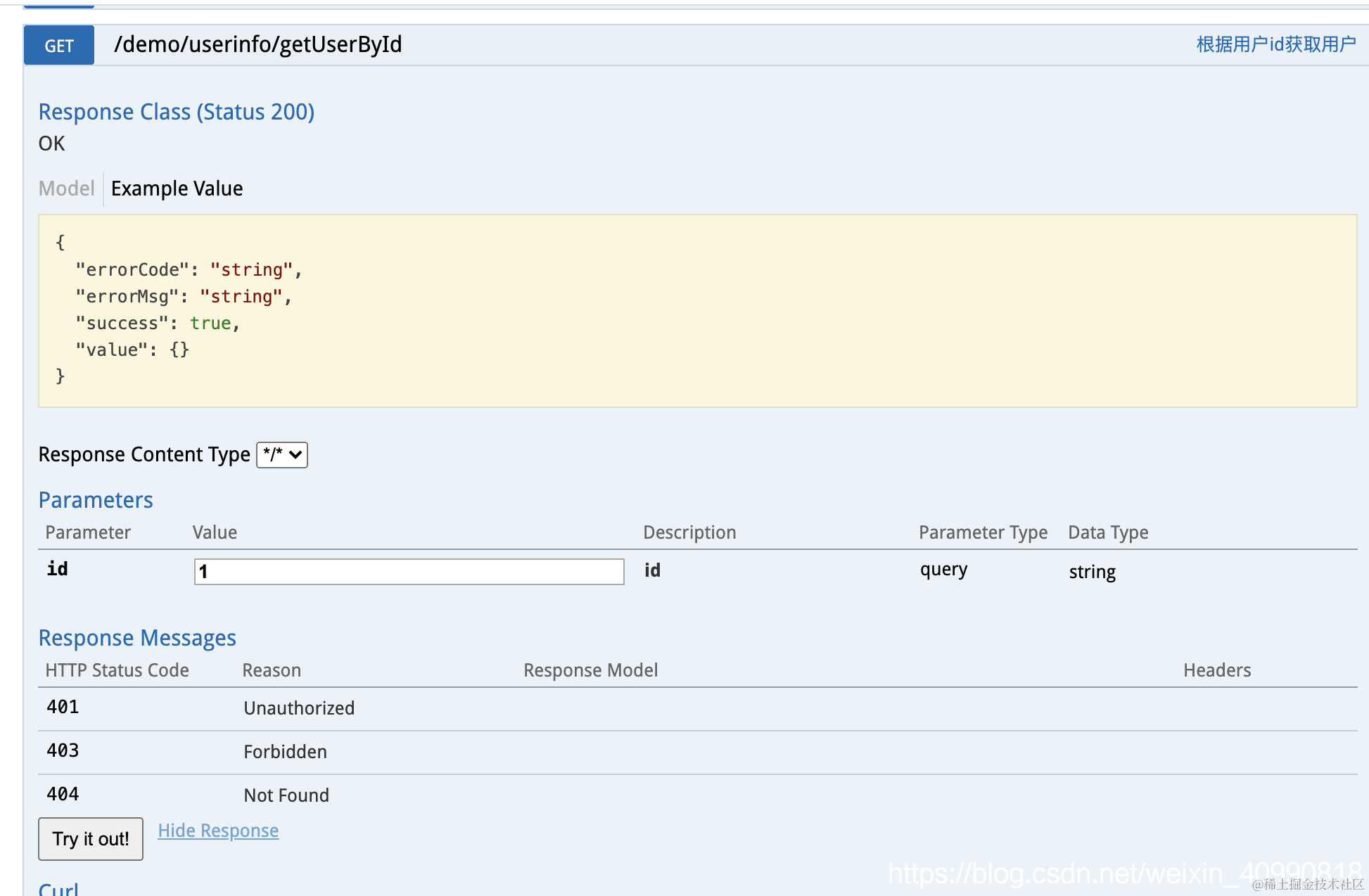Click the example JSON response box
This screenshot has width=1369, height=896.
pos(696,310)
